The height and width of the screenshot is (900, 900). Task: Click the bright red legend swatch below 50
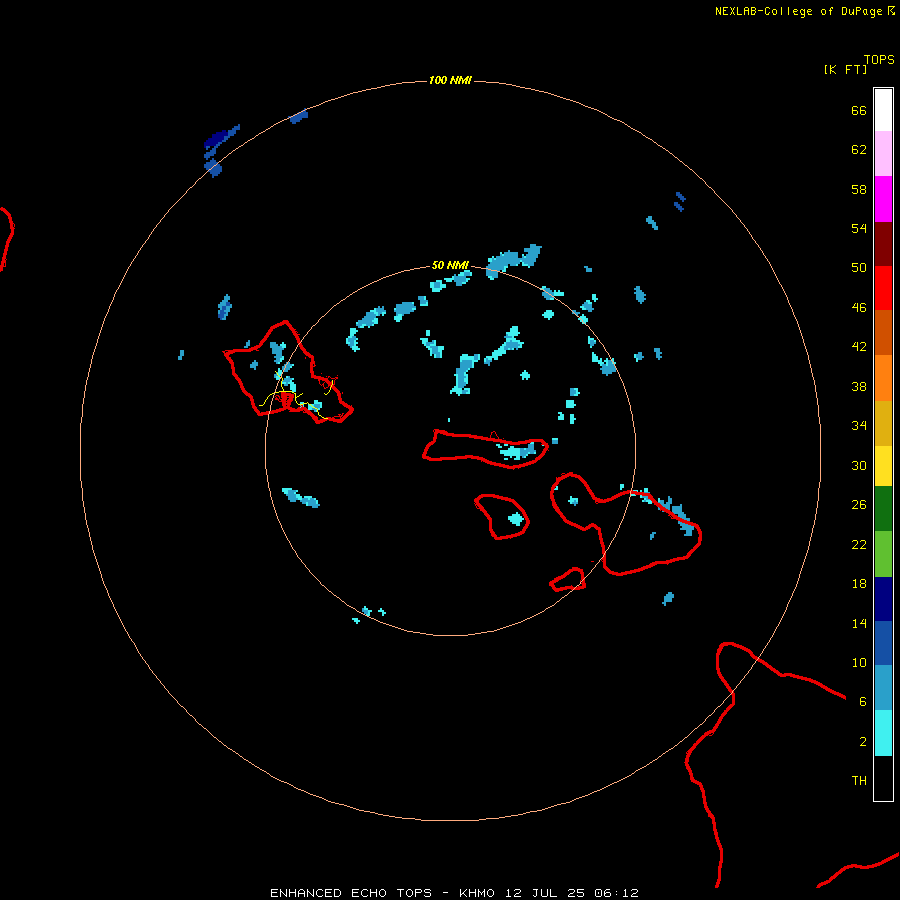pyautogui.click(x=883, y=288)
